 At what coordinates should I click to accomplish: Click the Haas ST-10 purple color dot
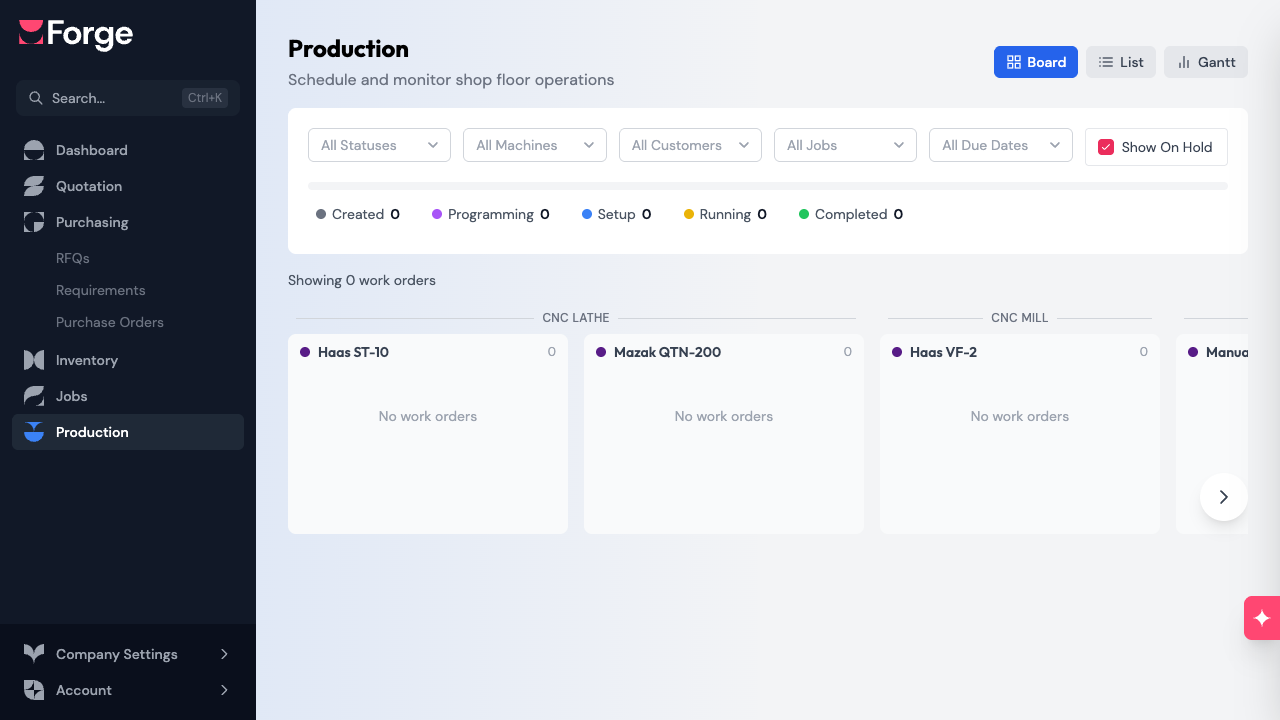305,352
